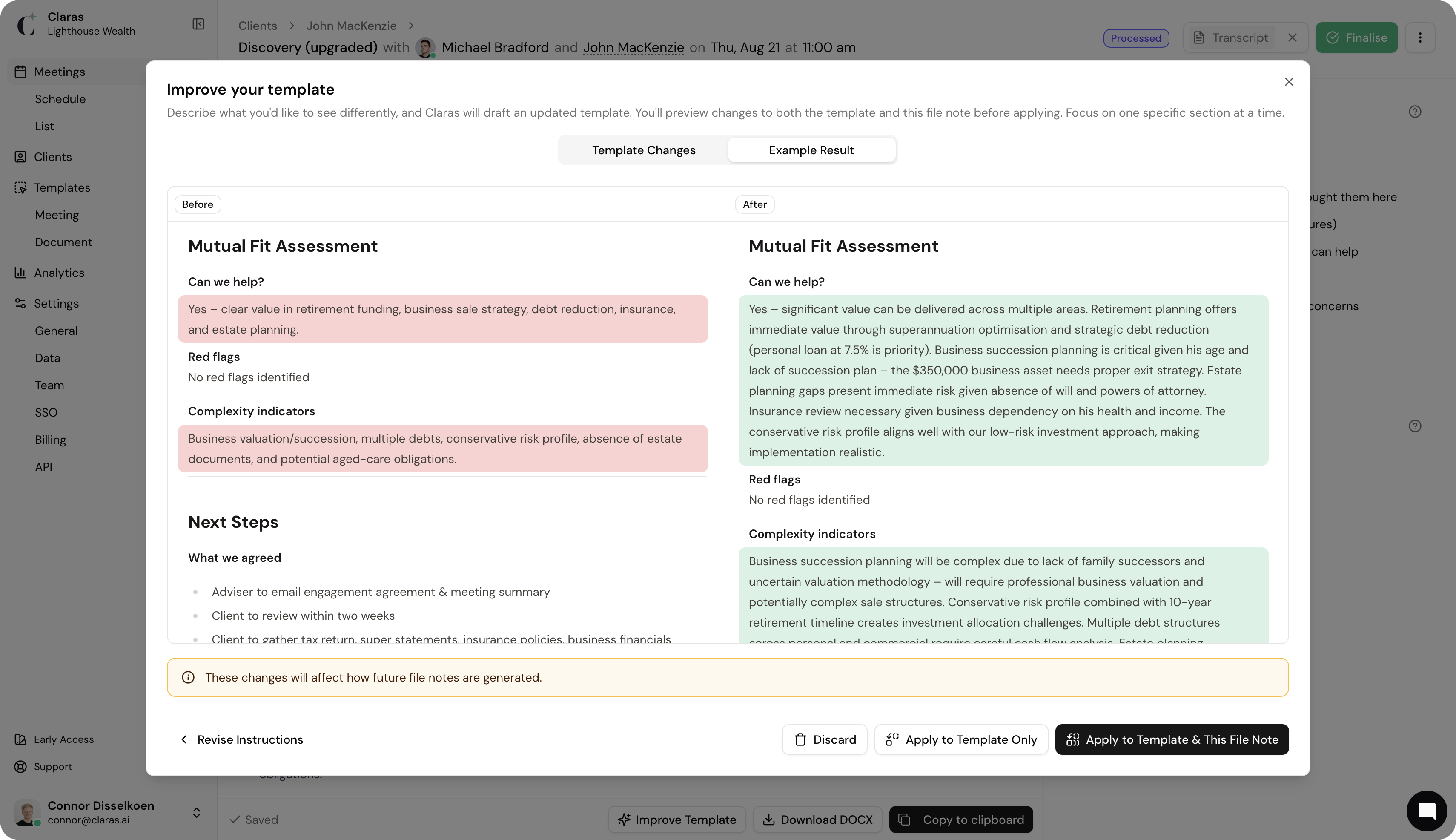
Task: Click the 'Next Steps' heading
Action: [x=233, y=521]
